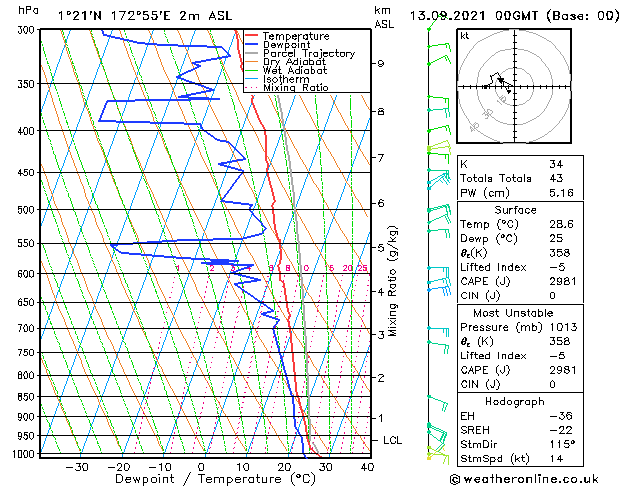Click the Most Unstable section heading
This screenshot has width=629, height=486.
[513, 313]
